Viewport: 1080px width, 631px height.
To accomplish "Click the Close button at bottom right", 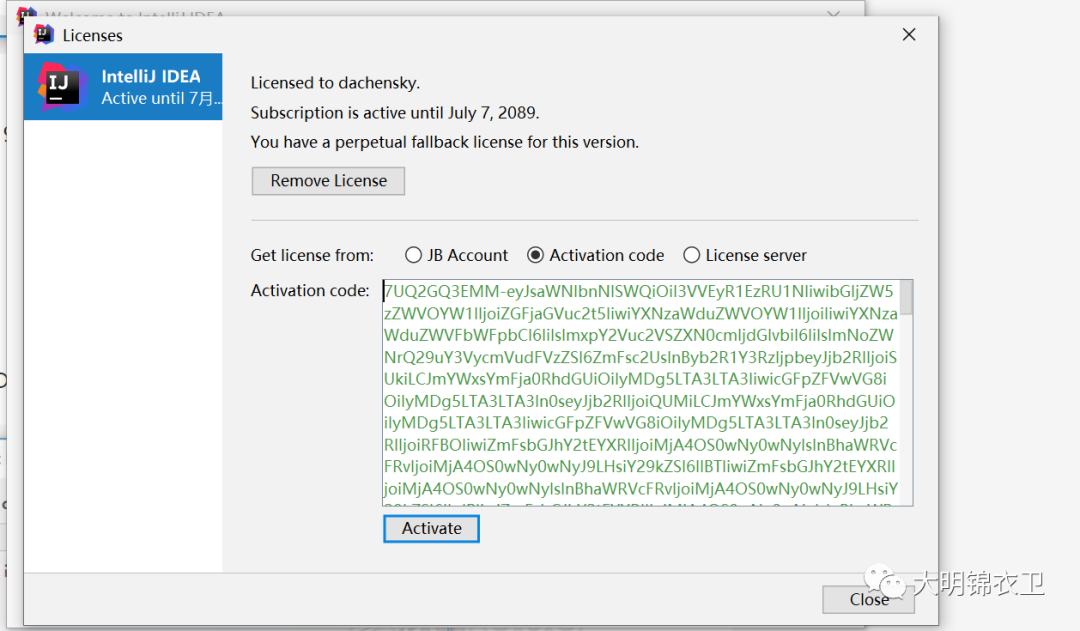I will pyautogui.click(x=868, y=599).
